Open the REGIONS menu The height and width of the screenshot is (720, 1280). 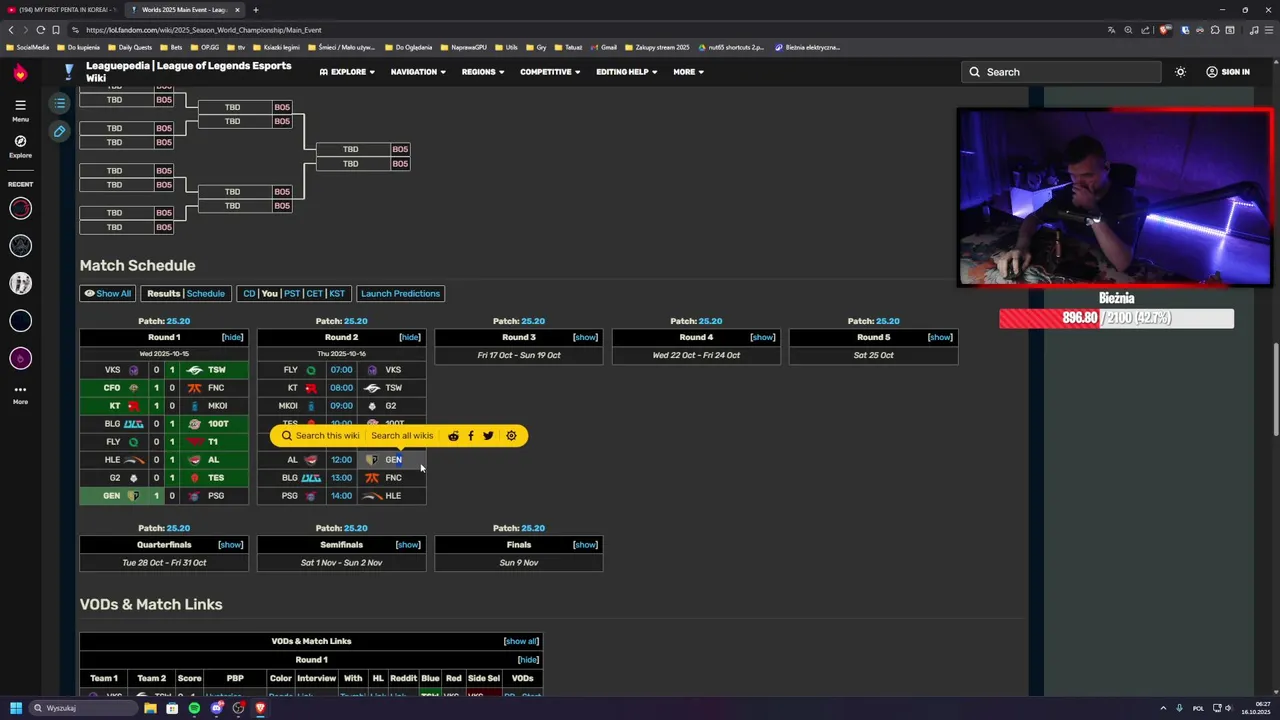pos(483,72)
